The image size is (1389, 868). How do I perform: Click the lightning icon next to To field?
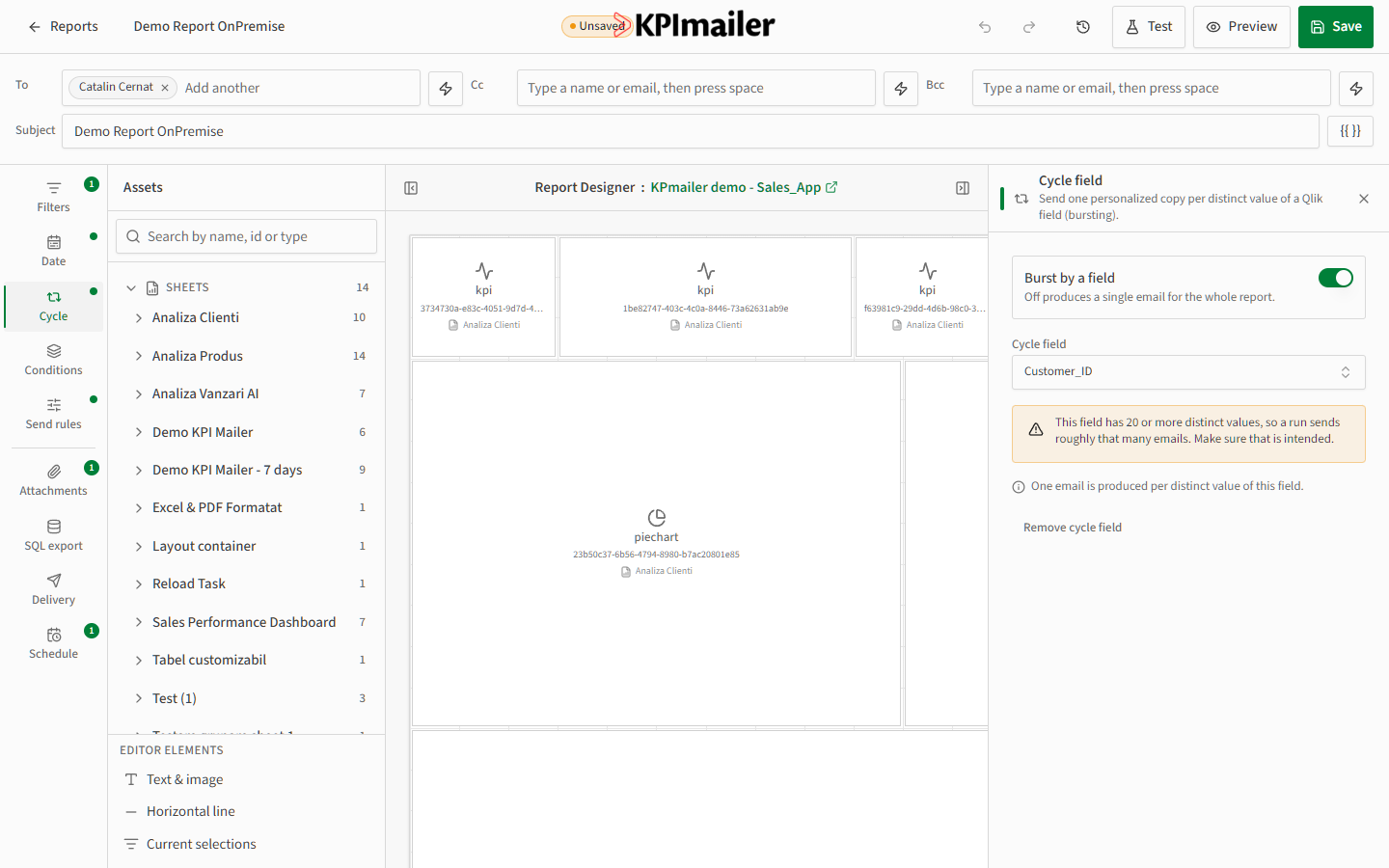(x=446, y=88)
